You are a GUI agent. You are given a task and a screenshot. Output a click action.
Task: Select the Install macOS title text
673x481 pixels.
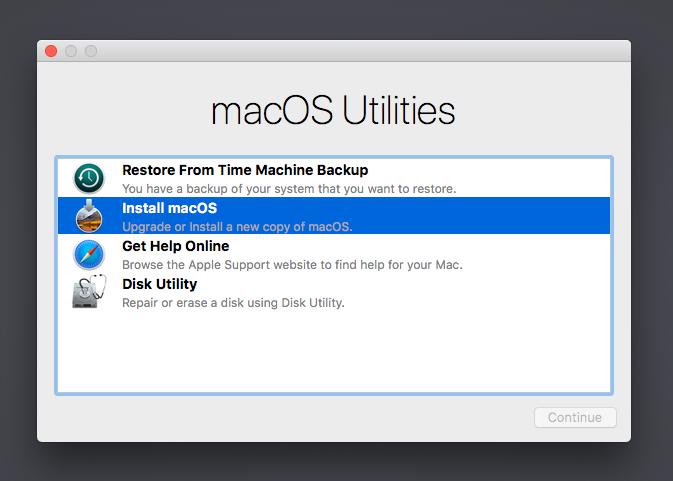coord(170,208)
